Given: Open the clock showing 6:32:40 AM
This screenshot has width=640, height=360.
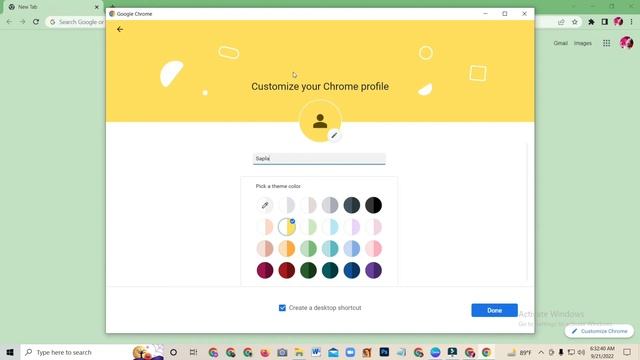Looking at the screenshot, I should [602, 352].
